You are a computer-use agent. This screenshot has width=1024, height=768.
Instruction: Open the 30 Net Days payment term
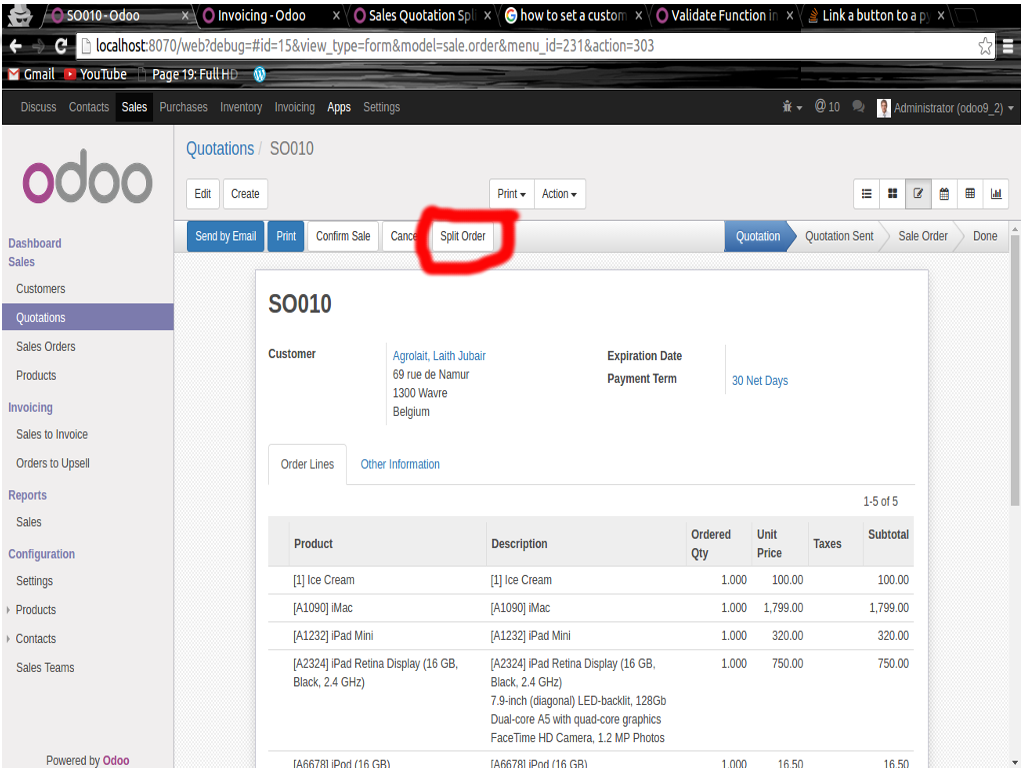[760, 381]
